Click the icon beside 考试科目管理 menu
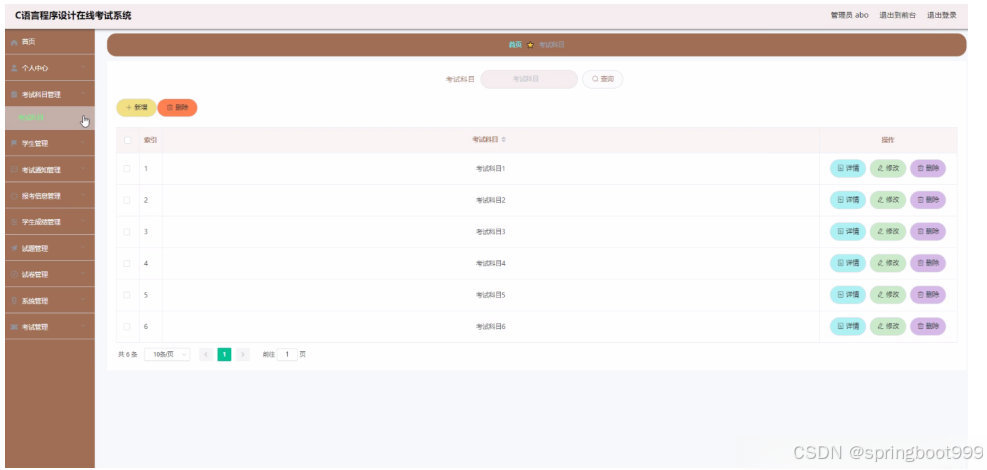Image resolution: width=987 pixels, height=470 pixels. coord(14,94)
